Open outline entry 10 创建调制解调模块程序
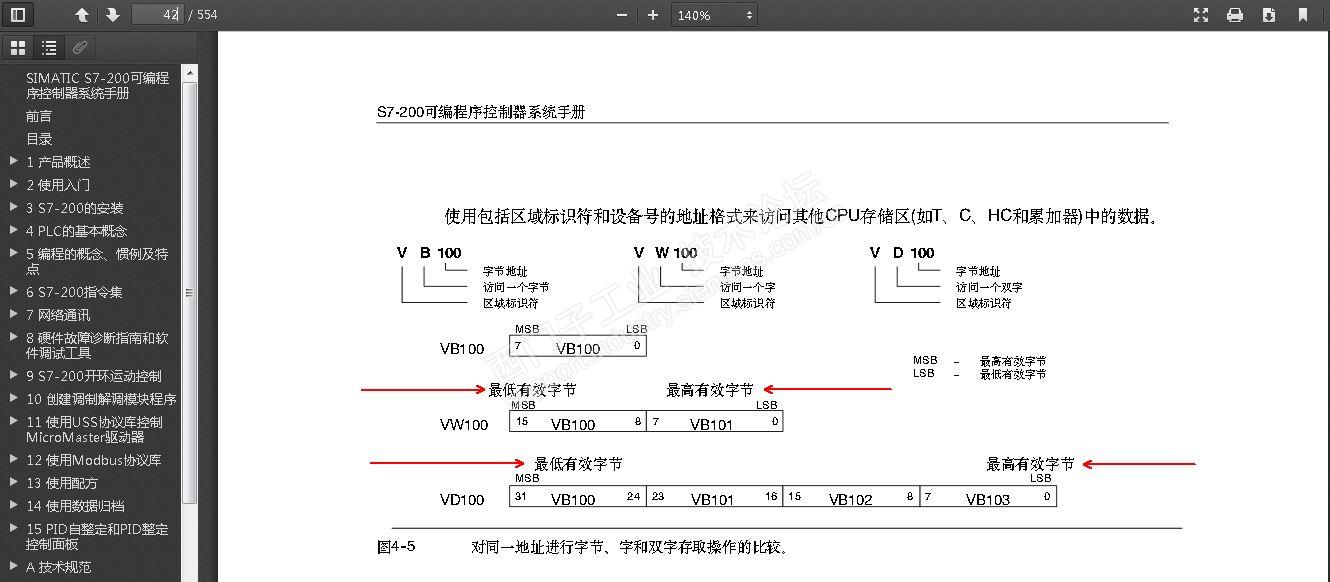The image size is (1330, 582). [x=101, y=399]
